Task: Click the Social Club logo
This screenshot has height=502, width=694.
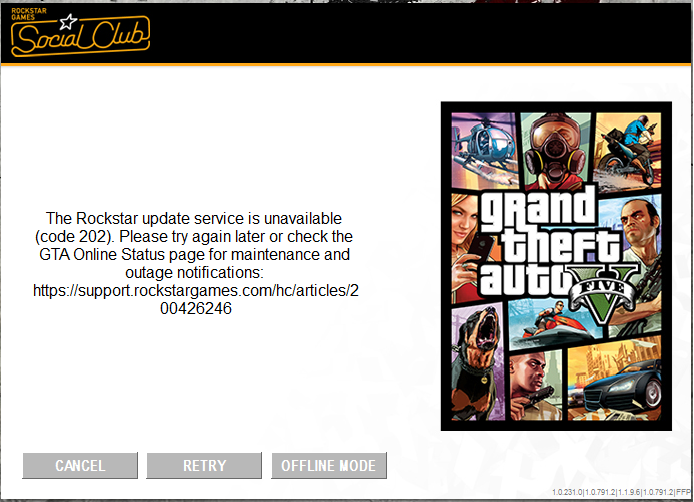Action: [x=80, y=32]
